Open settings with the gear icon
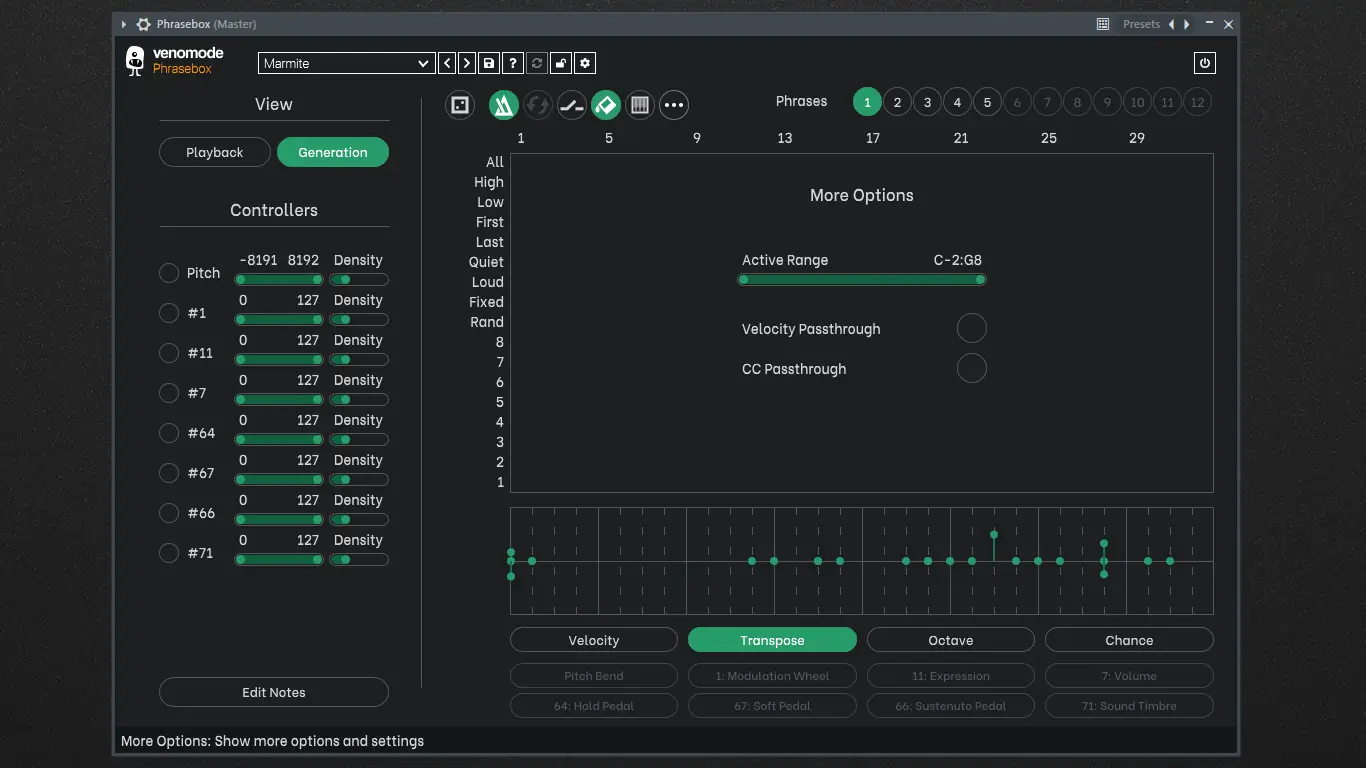1366x768 pixels. pyautogui.click(x=585, y=63)
